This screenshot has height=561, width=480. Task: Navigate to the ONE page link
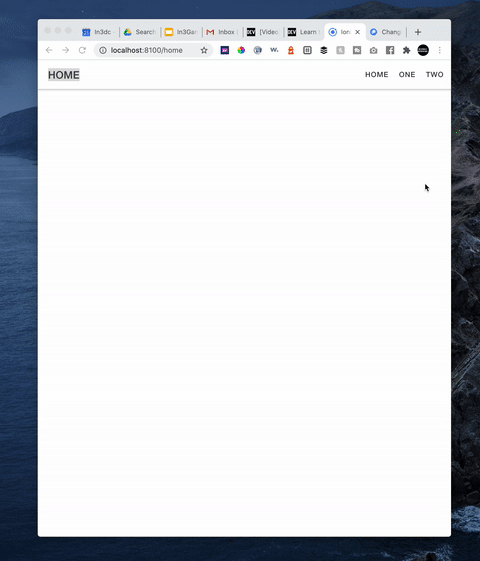click(407, 74)
